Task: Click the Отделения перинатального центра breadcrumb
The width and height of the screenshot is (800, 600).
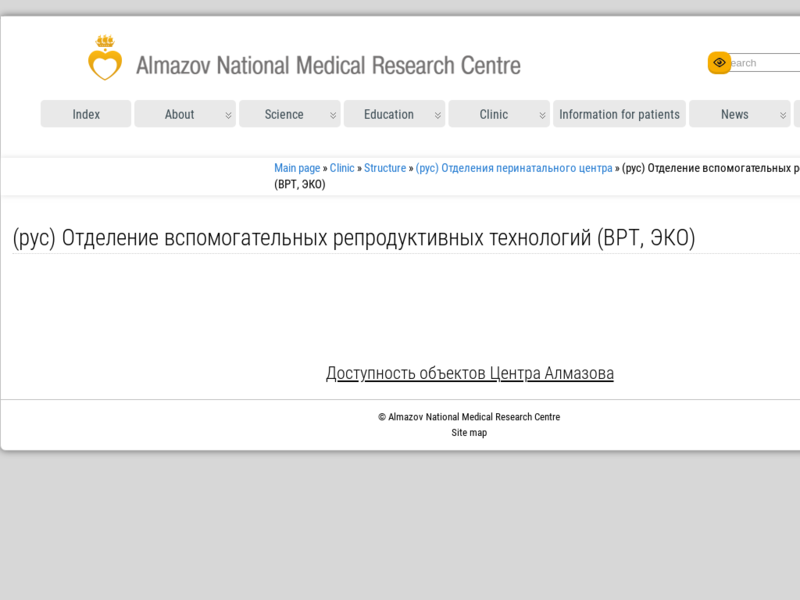Action: tap(514, 168)
